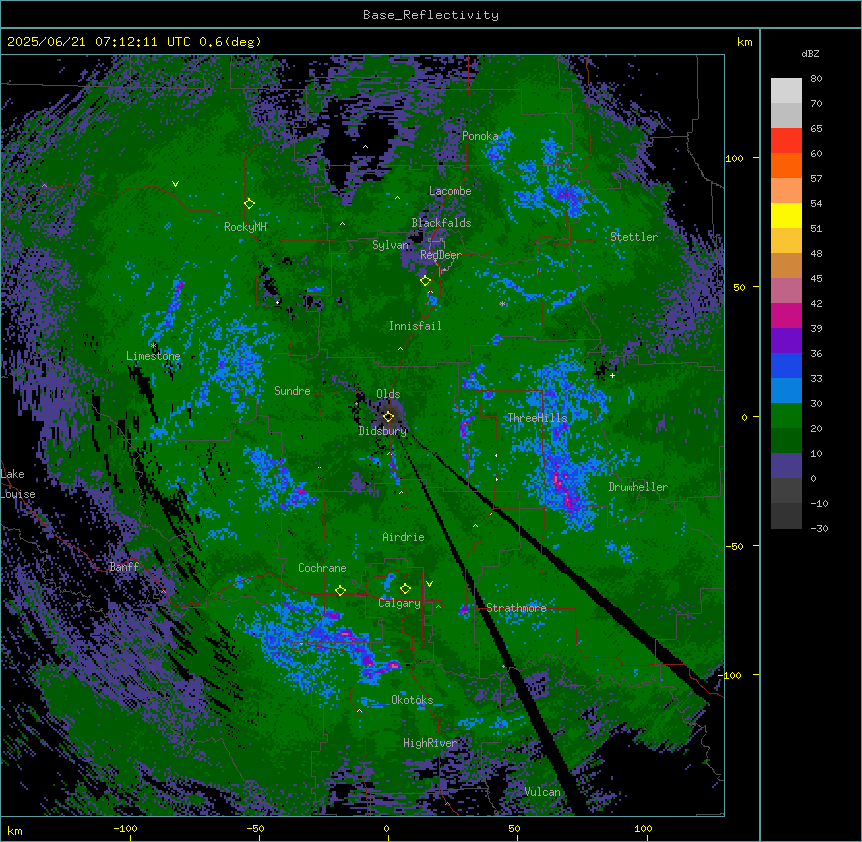862x842 pixels.
Task: Click the Drumheller label
Action: coord(638,487)
